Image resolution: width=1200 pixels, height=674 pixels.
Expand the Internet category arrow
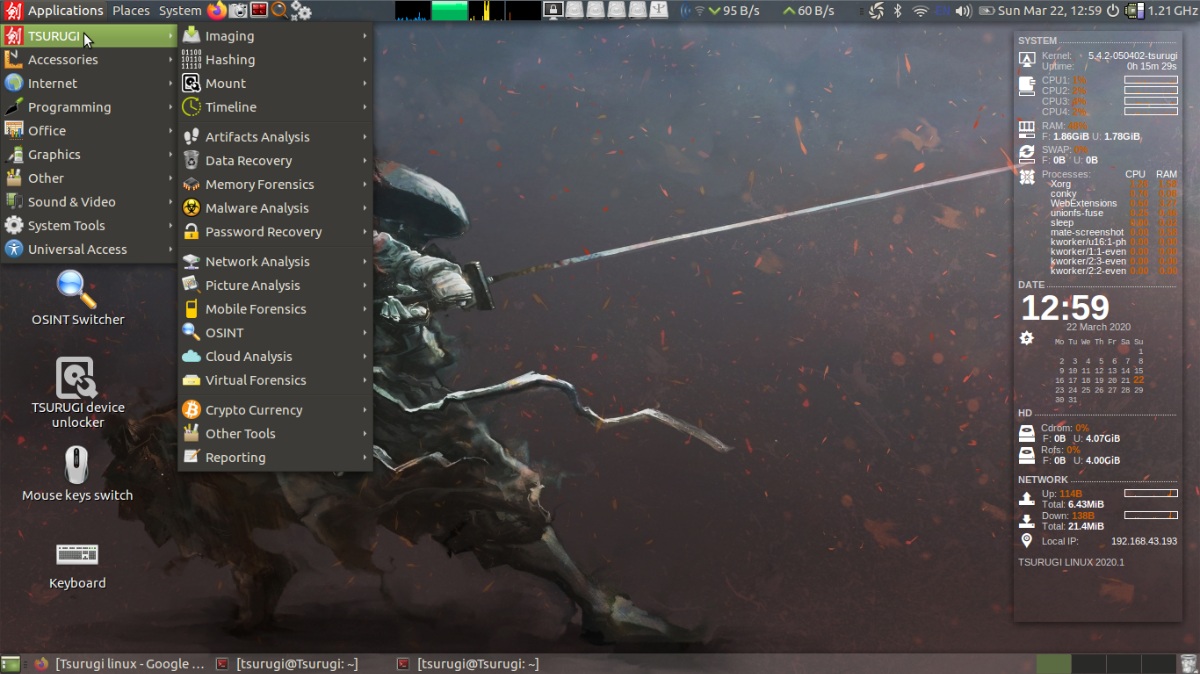click(x=171, y=84)
